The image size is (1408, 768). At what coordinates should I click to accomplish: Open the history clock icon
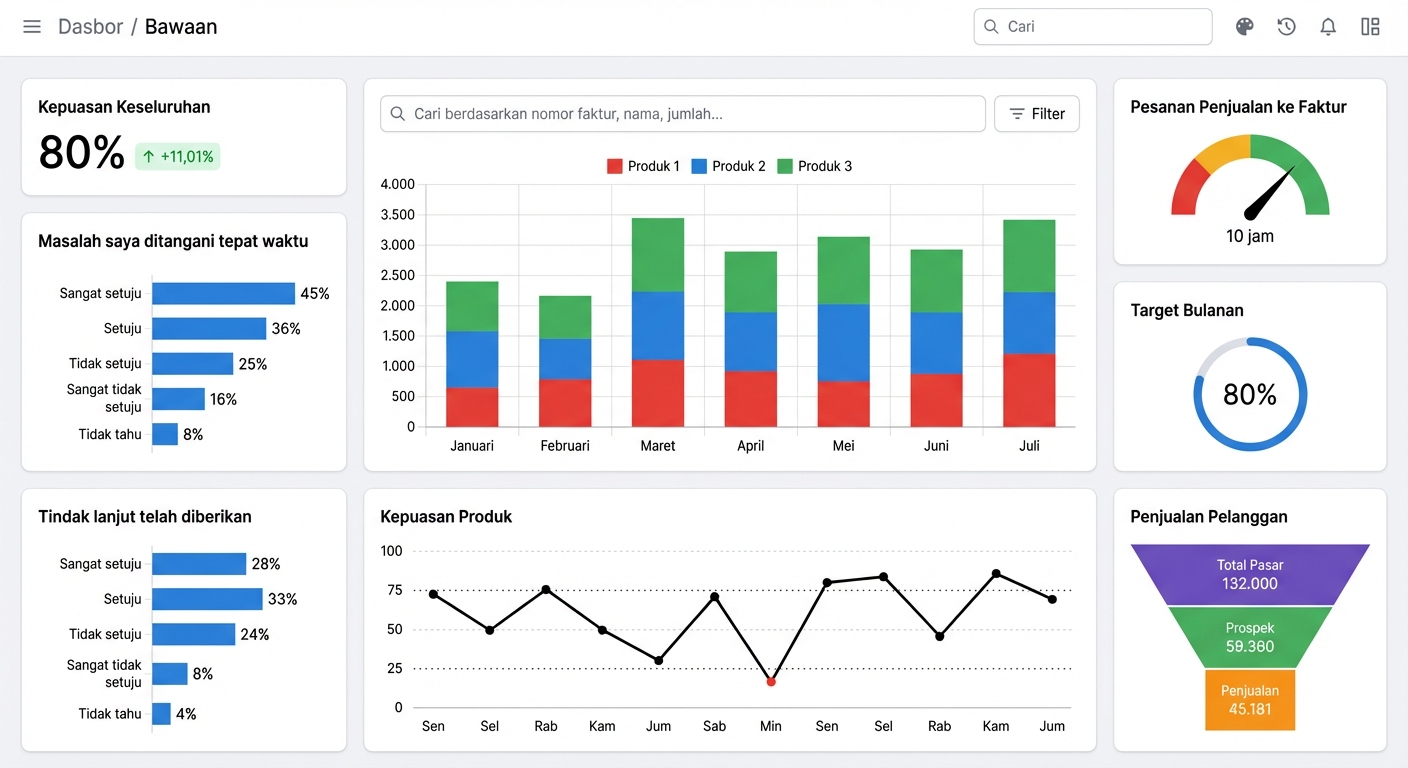(x=1286, y=27)
